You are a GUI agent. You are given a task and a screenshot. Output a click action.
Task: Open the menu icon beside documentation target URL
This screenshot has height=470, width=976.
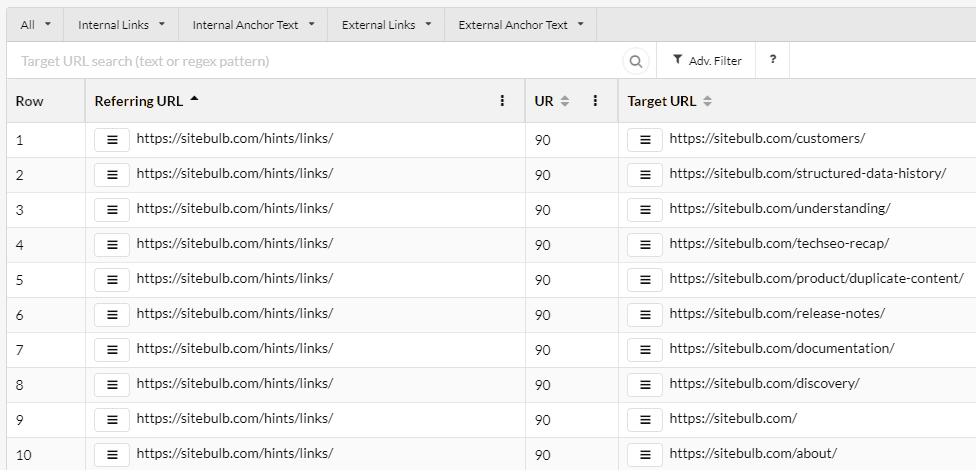(645, 350)
